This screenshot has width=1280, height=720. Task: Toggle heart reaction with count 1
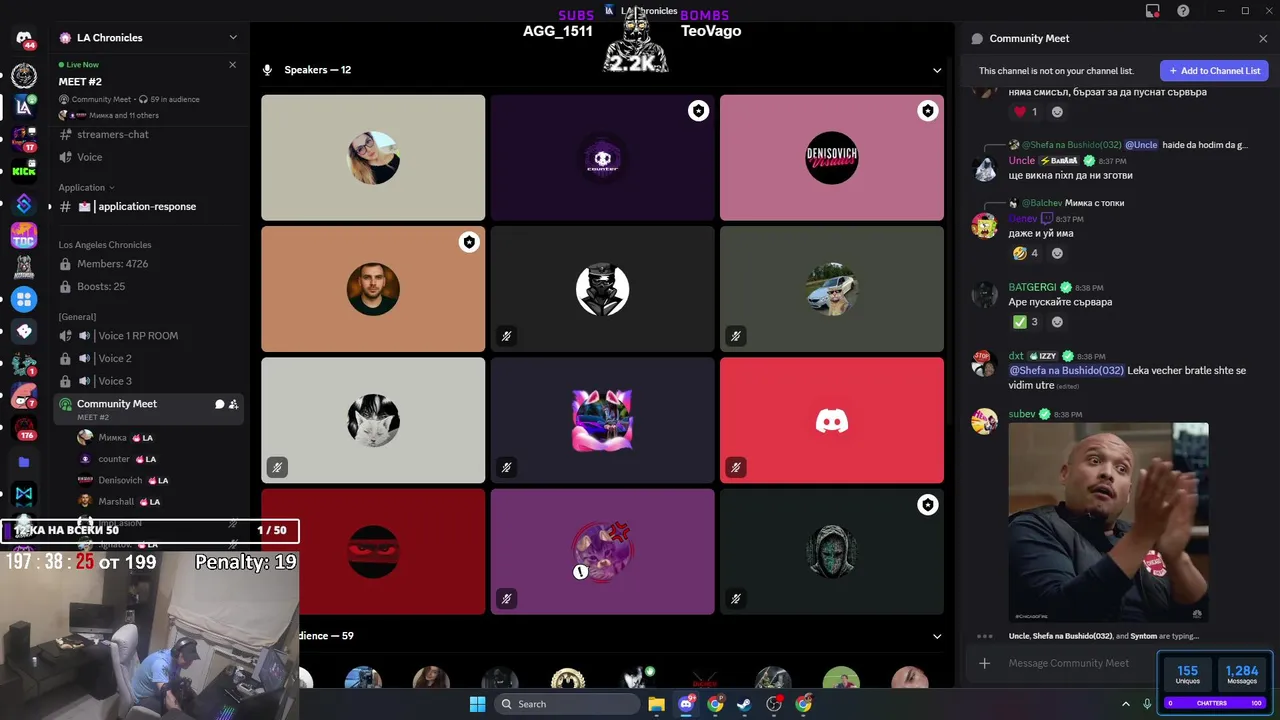pyautogui.click(x=1025, y=112)
